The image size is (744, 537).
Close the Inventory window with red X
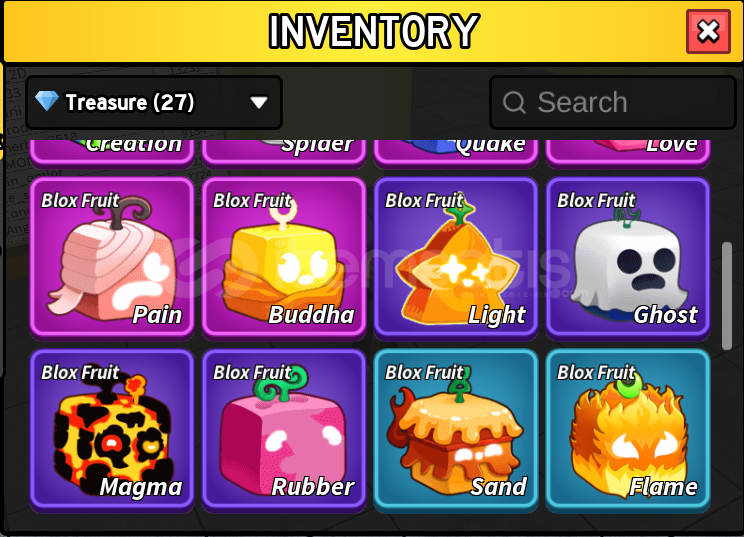pos(708,31)
